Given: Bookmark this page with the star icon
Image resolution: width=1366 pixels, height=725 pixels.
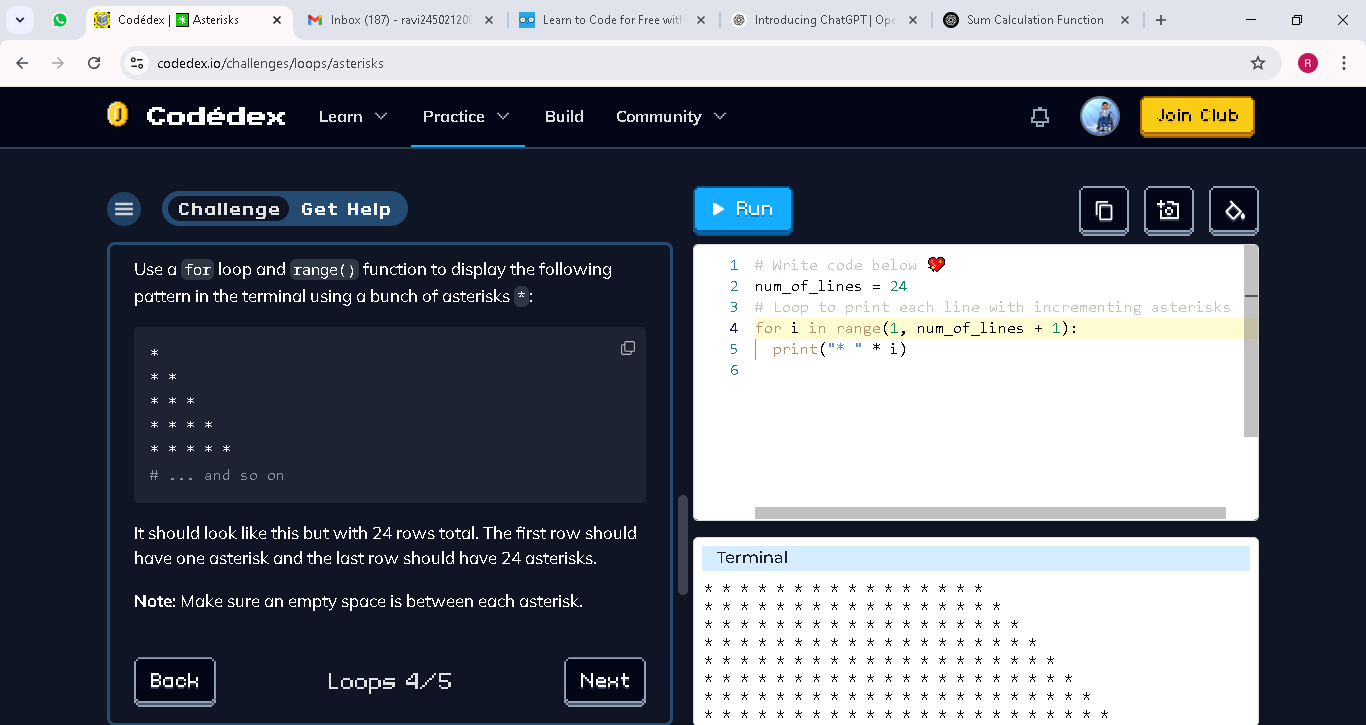Looking at the screenshot, I should click(1258, 63).
